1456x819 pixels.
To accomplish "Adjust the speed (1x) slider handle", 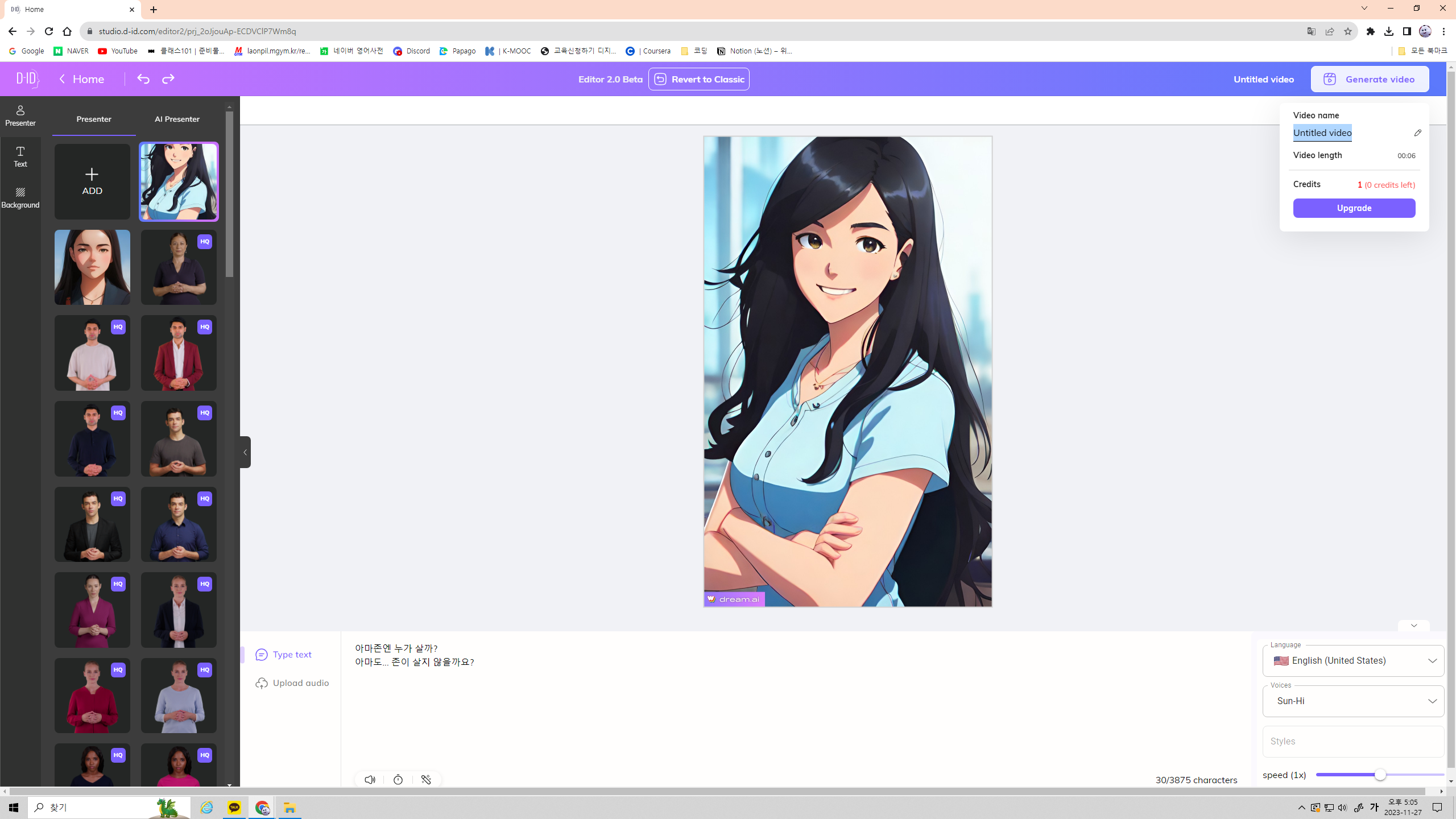I will [x=1380, y=775].
